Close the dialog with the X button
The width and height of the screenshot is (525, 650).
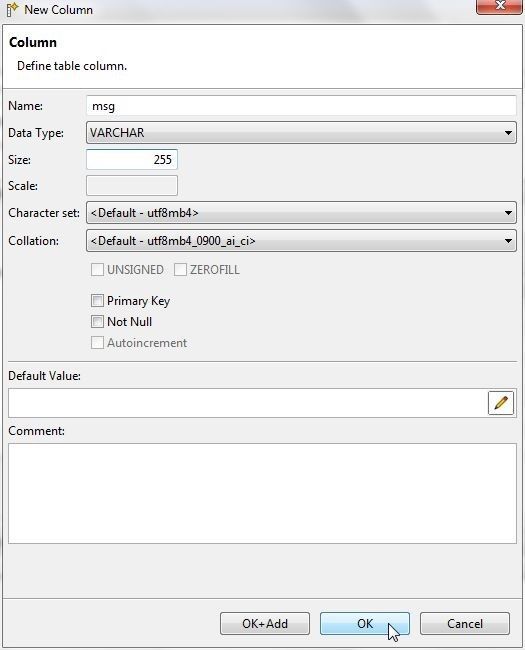[x=499, y=6]
